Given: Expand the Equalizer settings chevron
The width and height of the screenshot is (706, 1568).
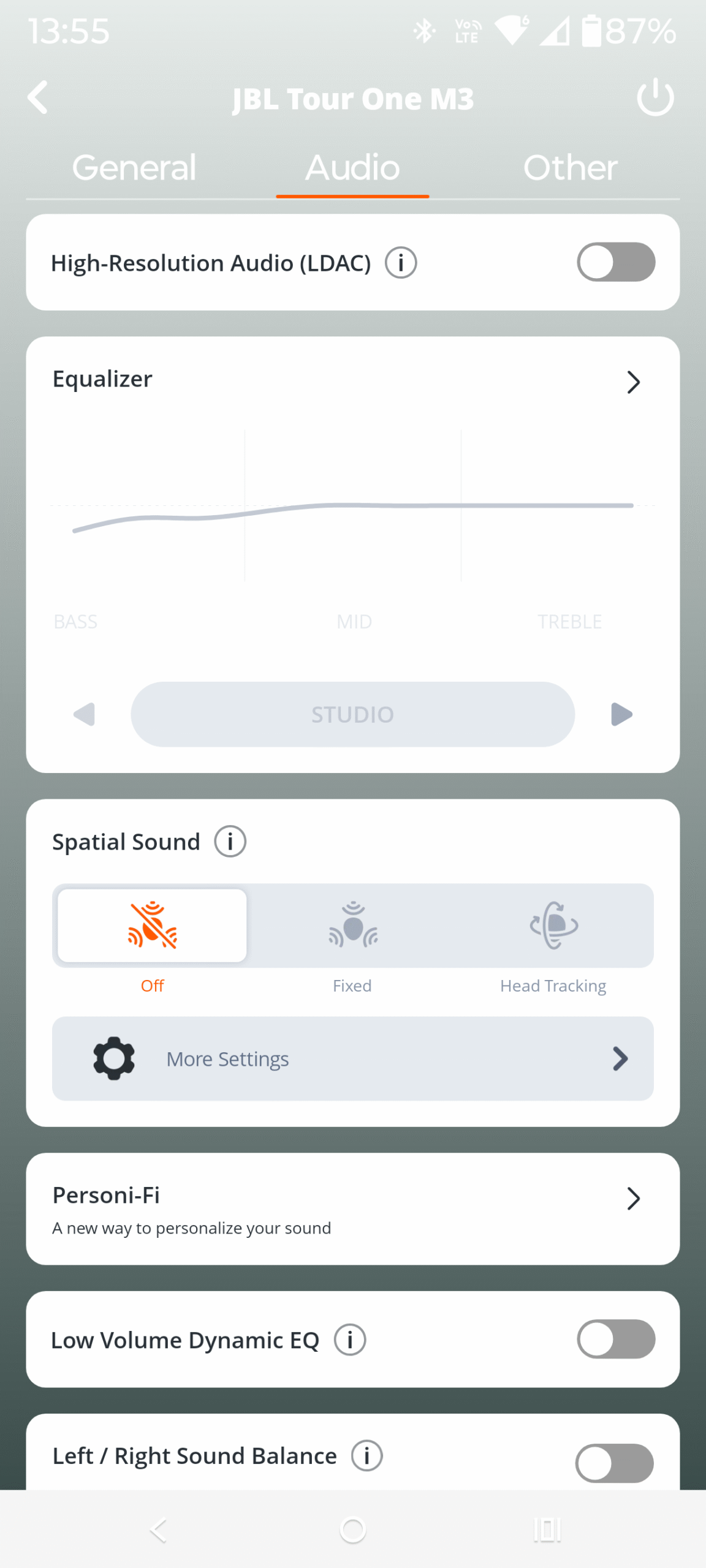Looking at the screenshot, I should tap(633, 382).
